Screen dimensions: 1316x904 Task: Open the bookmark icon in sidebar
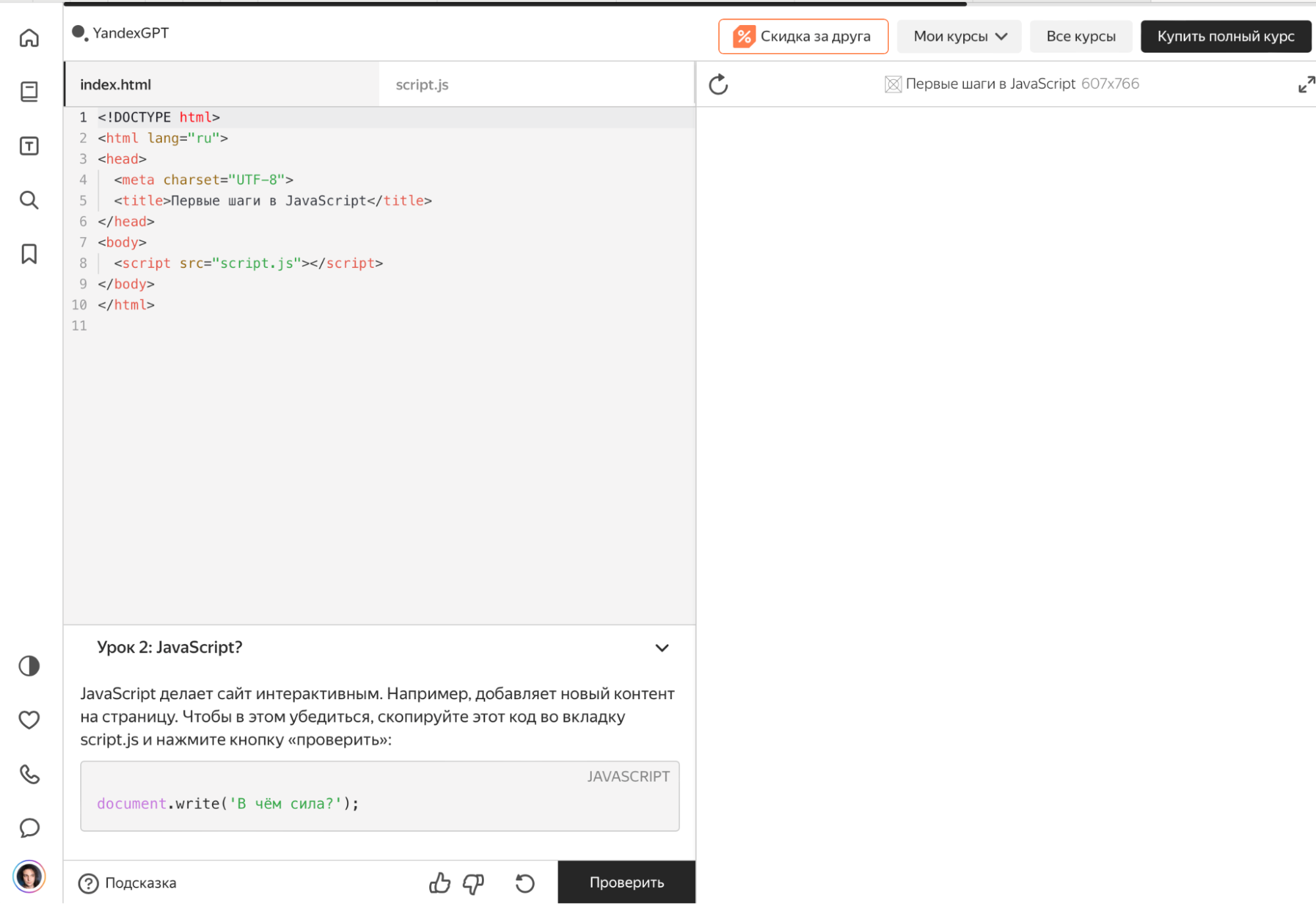(x=29, y=253)
